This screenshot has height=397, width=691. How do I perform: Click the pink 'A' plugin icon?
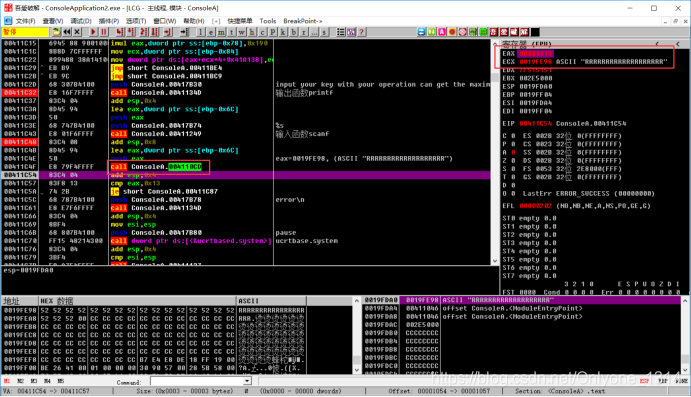(442, 32)
